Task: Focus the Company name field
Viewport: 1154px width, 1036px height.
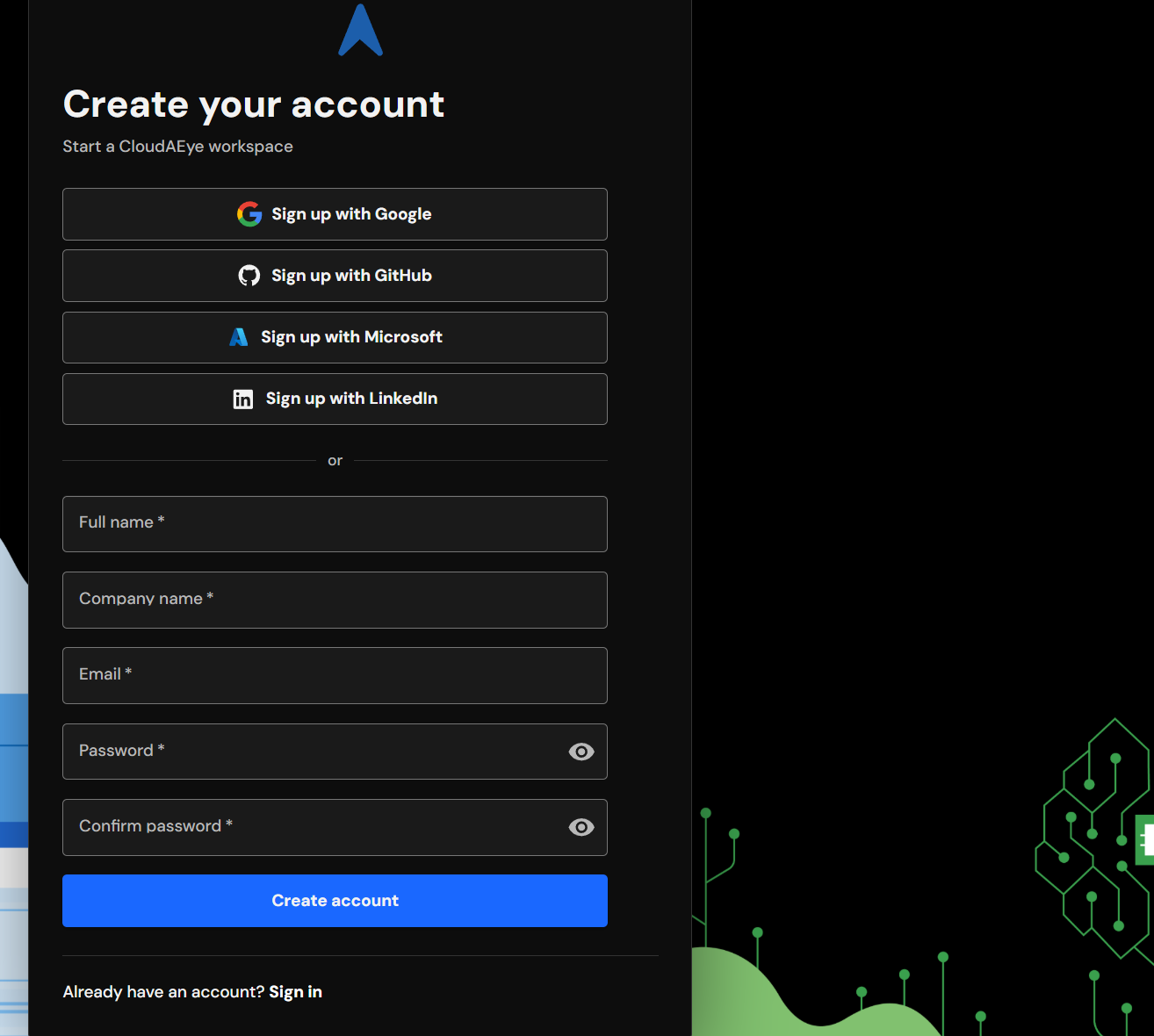Action: (x=335, y=600)
